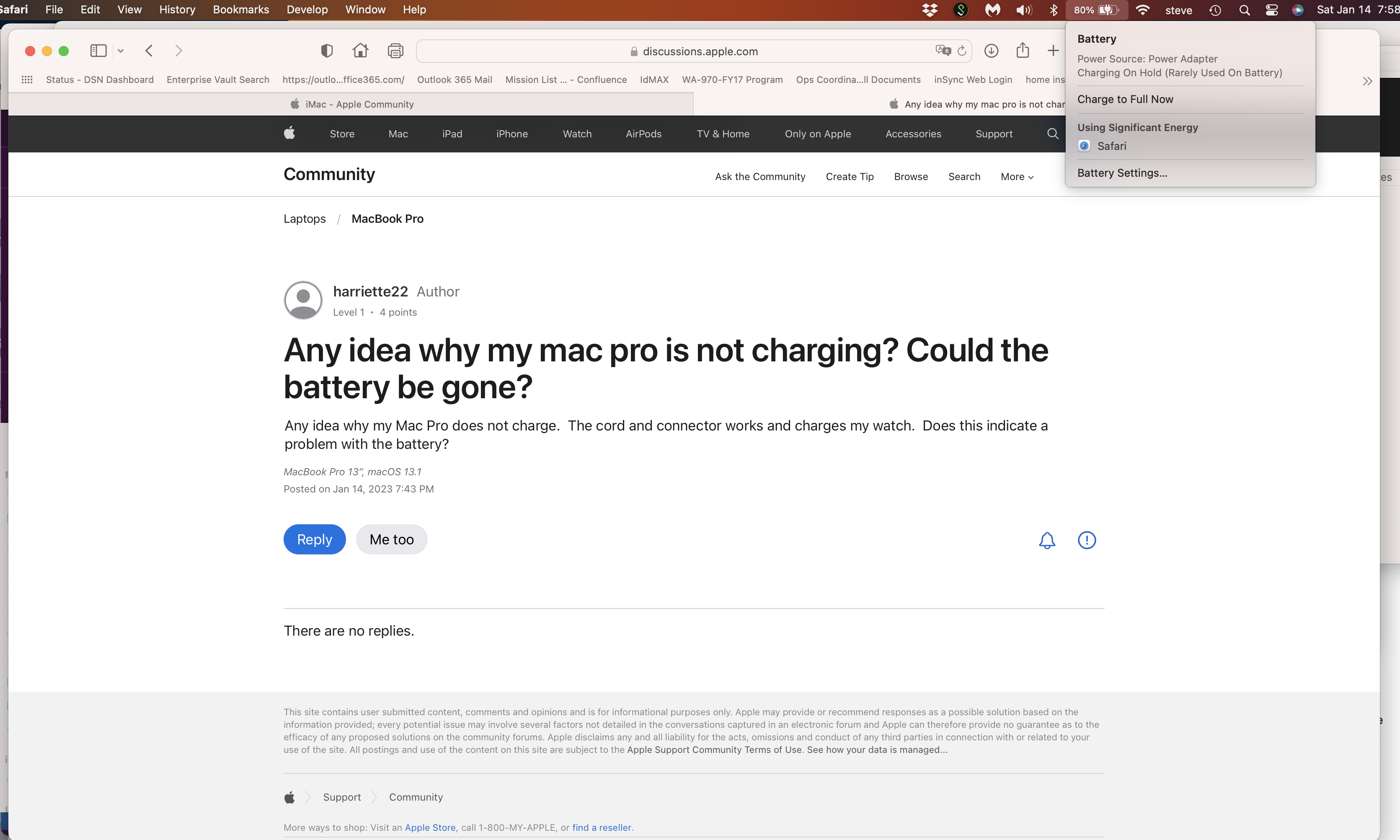The image size is (1400, 840).
Task: Open the Bookmarks menu
Action: click(x=240, y=10)
